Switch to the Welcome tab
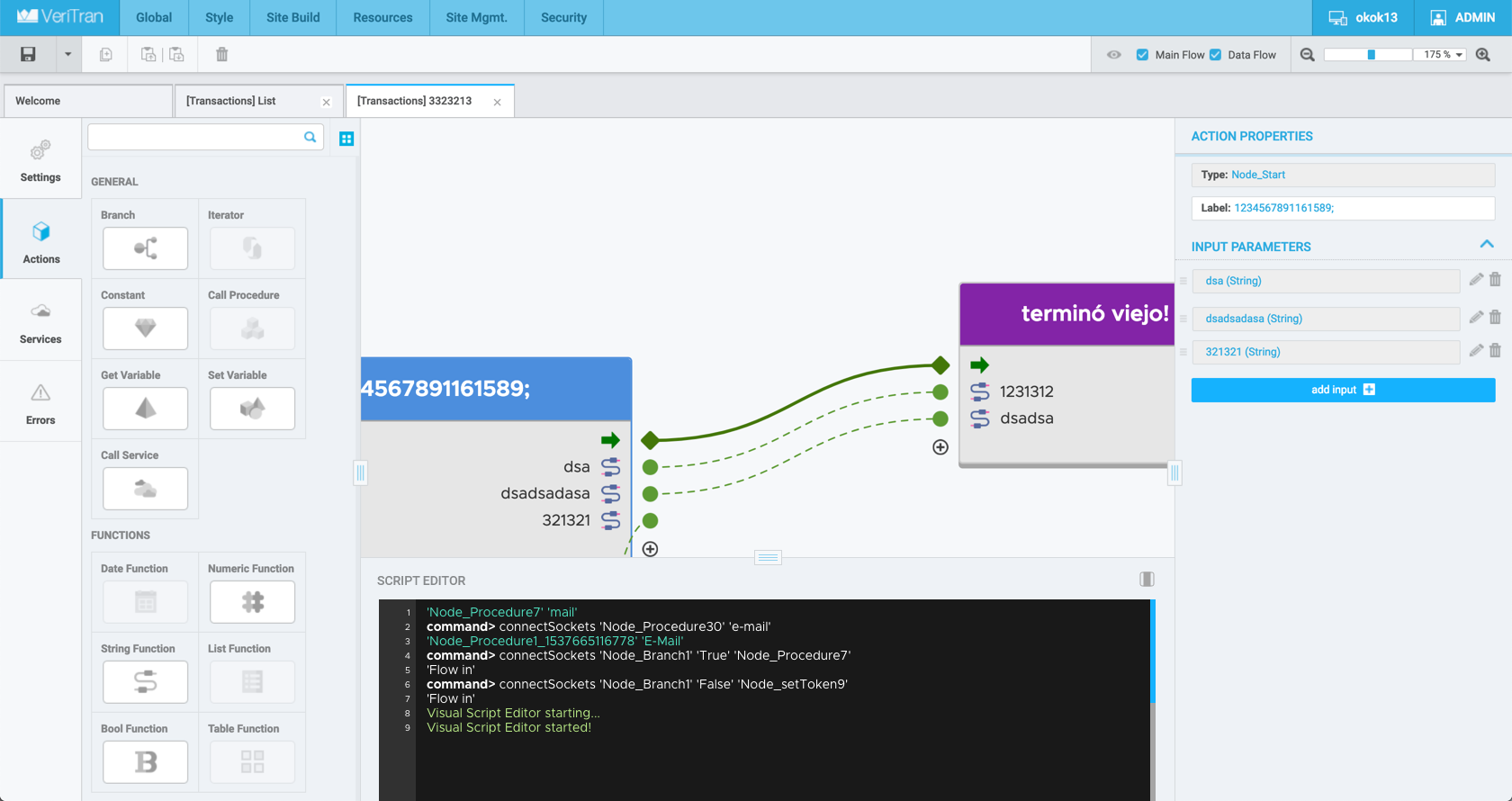Image resolution: width=1512 pixels, height=801 pixels. click(88, 101)
